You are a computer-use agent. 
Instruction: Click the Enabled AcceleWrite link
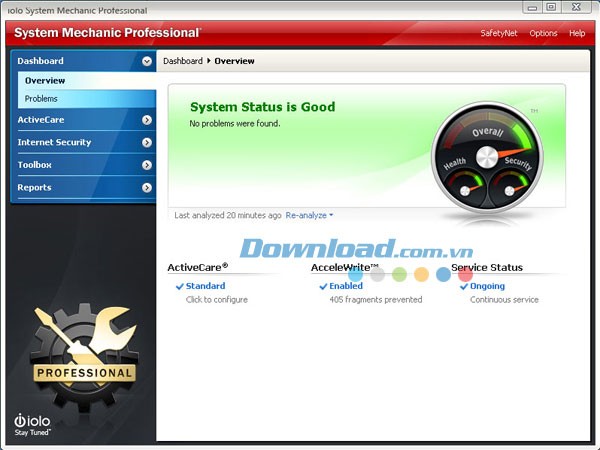(346, 286)
